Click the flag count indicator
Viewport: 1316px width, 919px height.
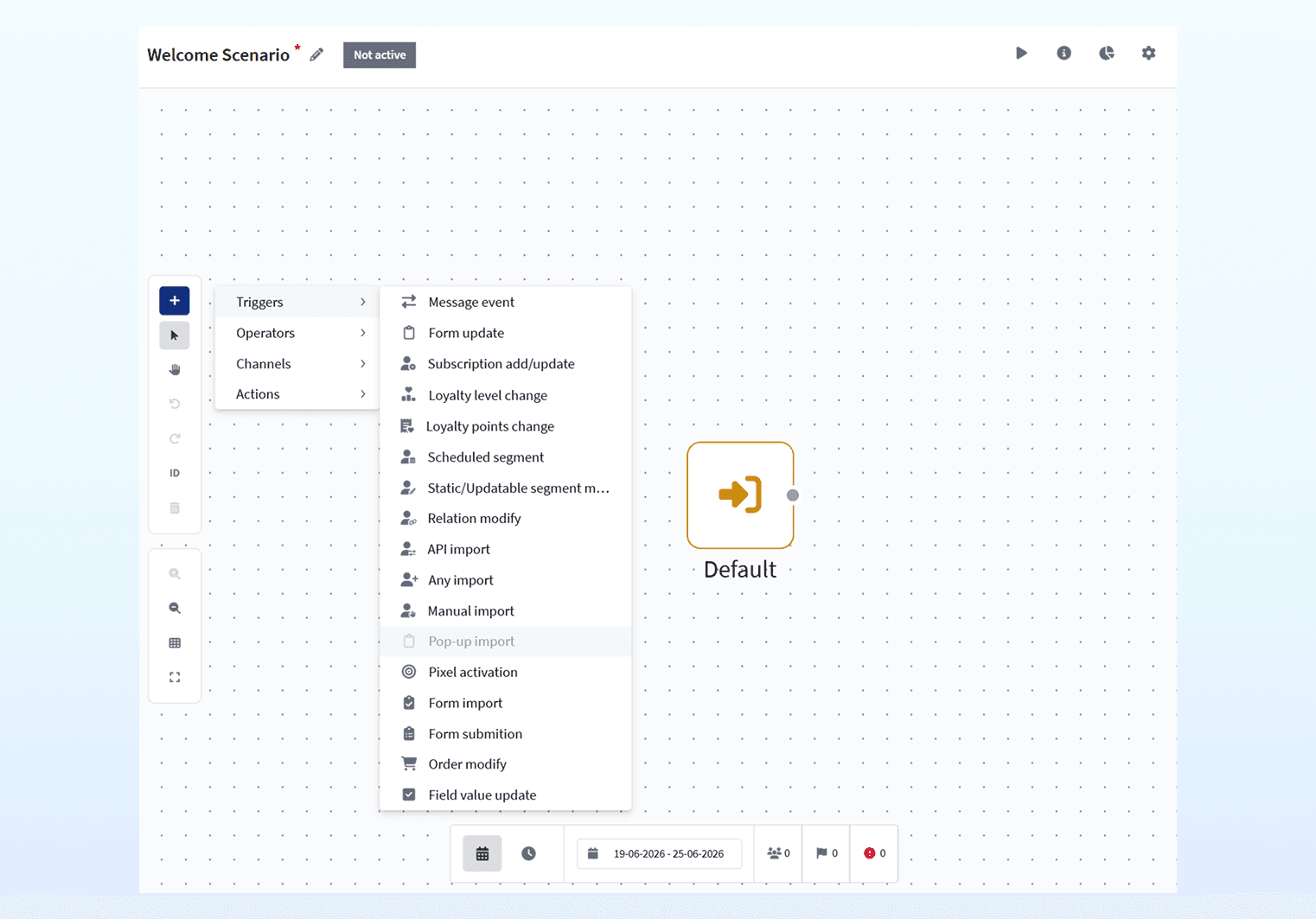(x=827, y=853)
